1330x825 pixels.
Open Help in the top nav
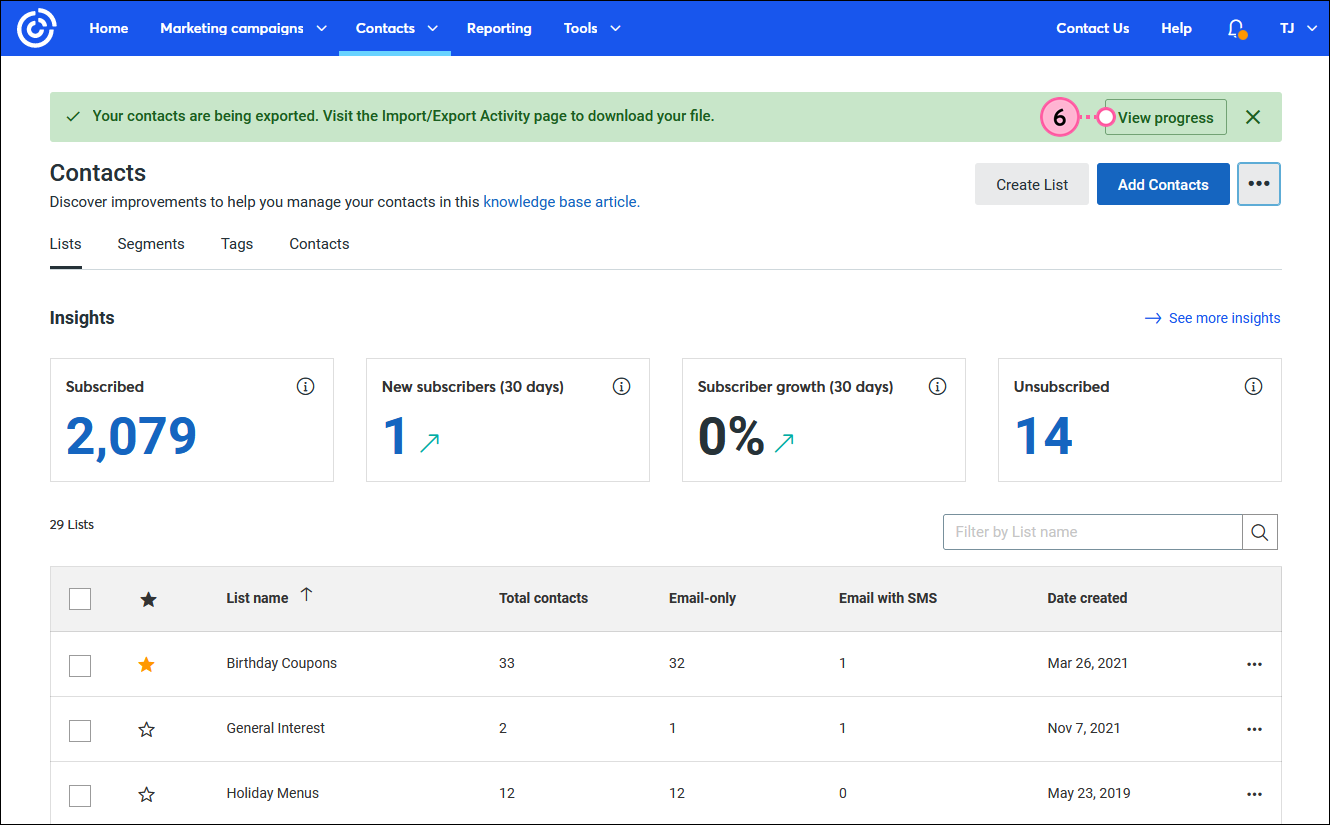pos(1176,28)
